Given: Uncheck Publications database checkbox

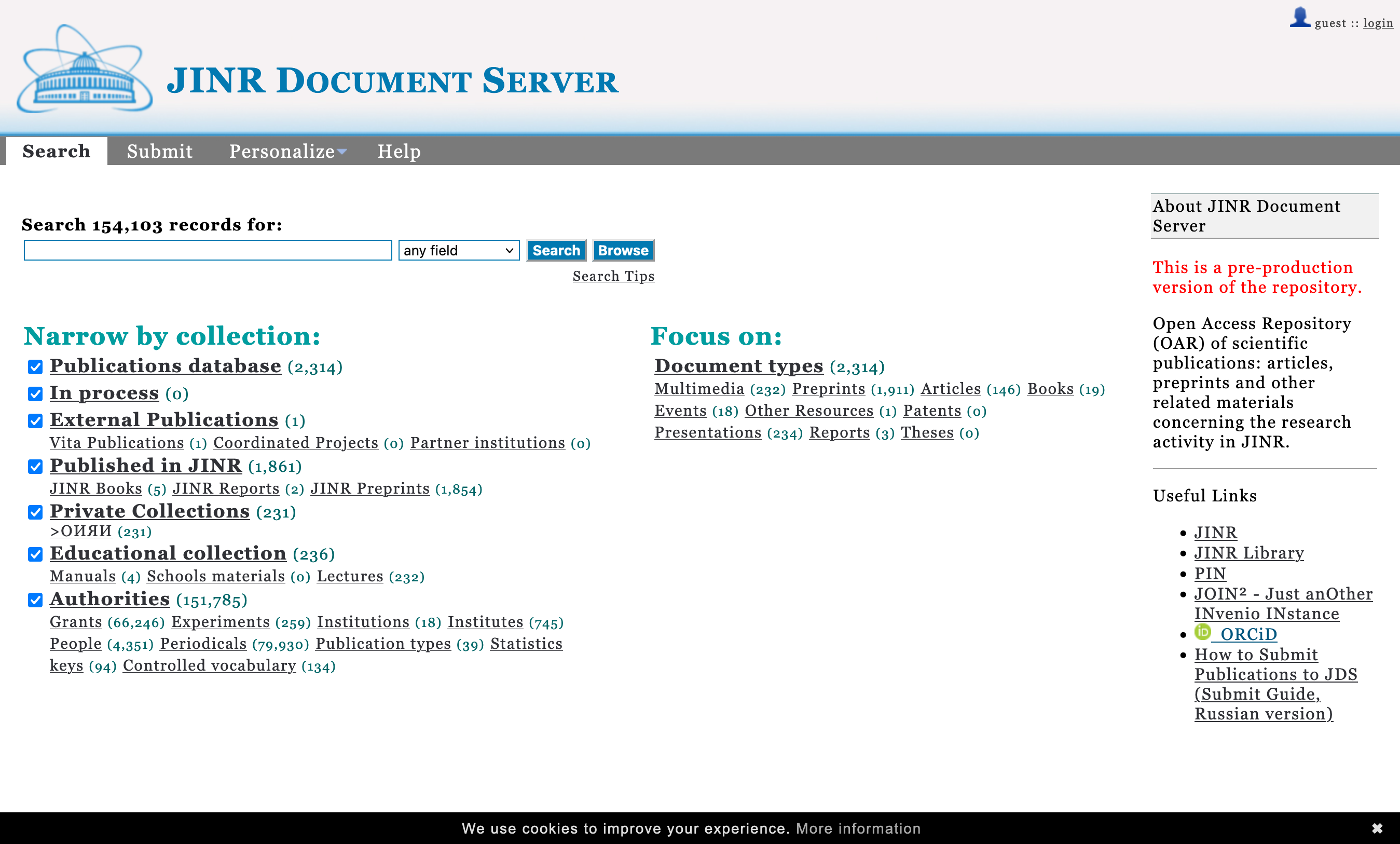Looking at the screenshot, I should point(35,367).
